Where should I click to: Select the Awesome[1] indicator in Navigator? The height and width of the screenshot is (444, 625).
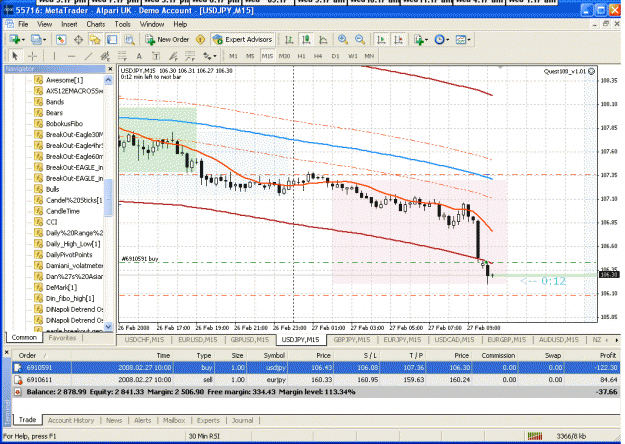(64, 80)
